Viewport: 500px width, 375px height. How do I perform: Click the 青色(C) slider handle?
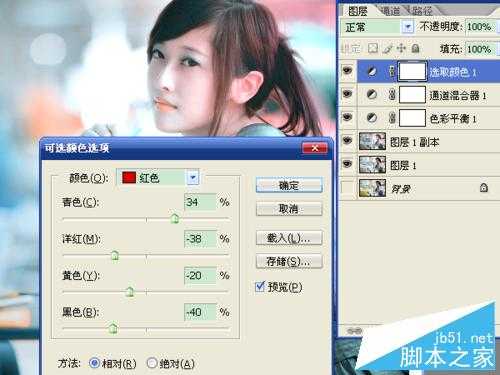(x=175, y=219)
